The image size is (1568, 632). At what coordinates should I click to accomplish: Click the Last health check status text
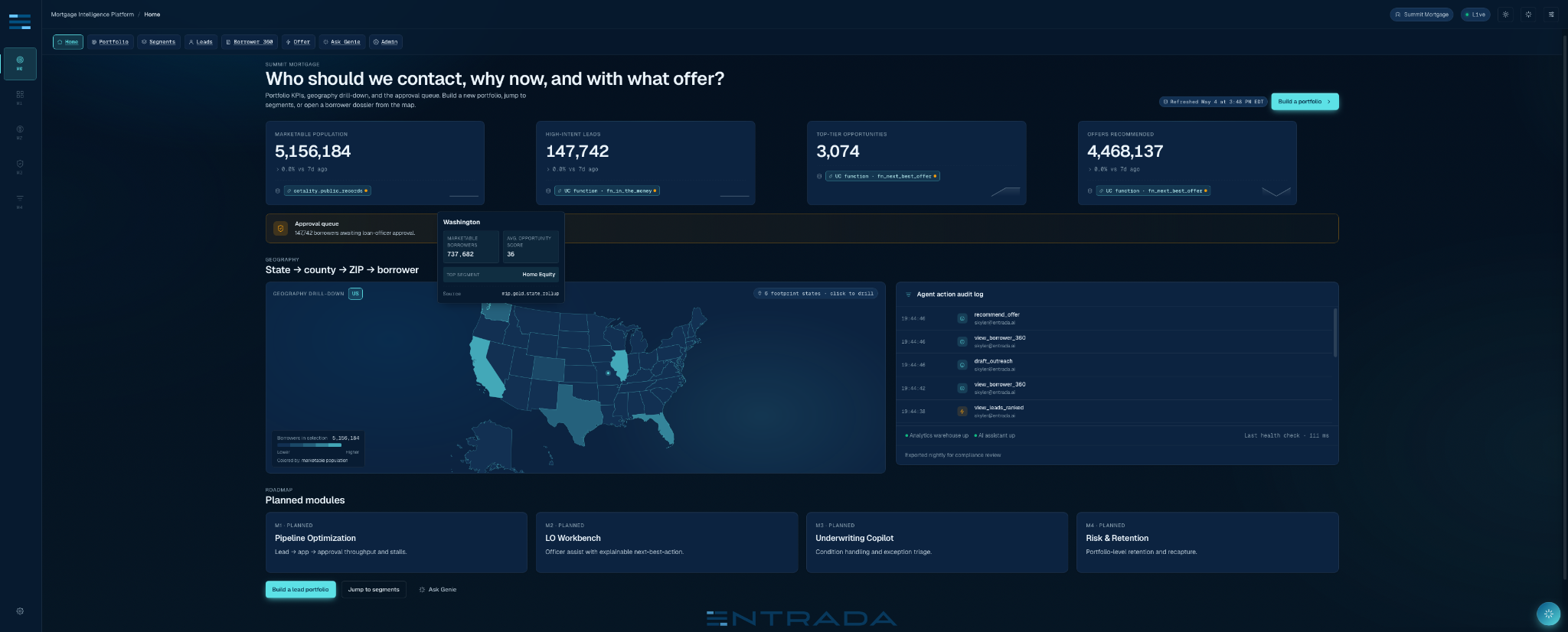click(1286, 435)
